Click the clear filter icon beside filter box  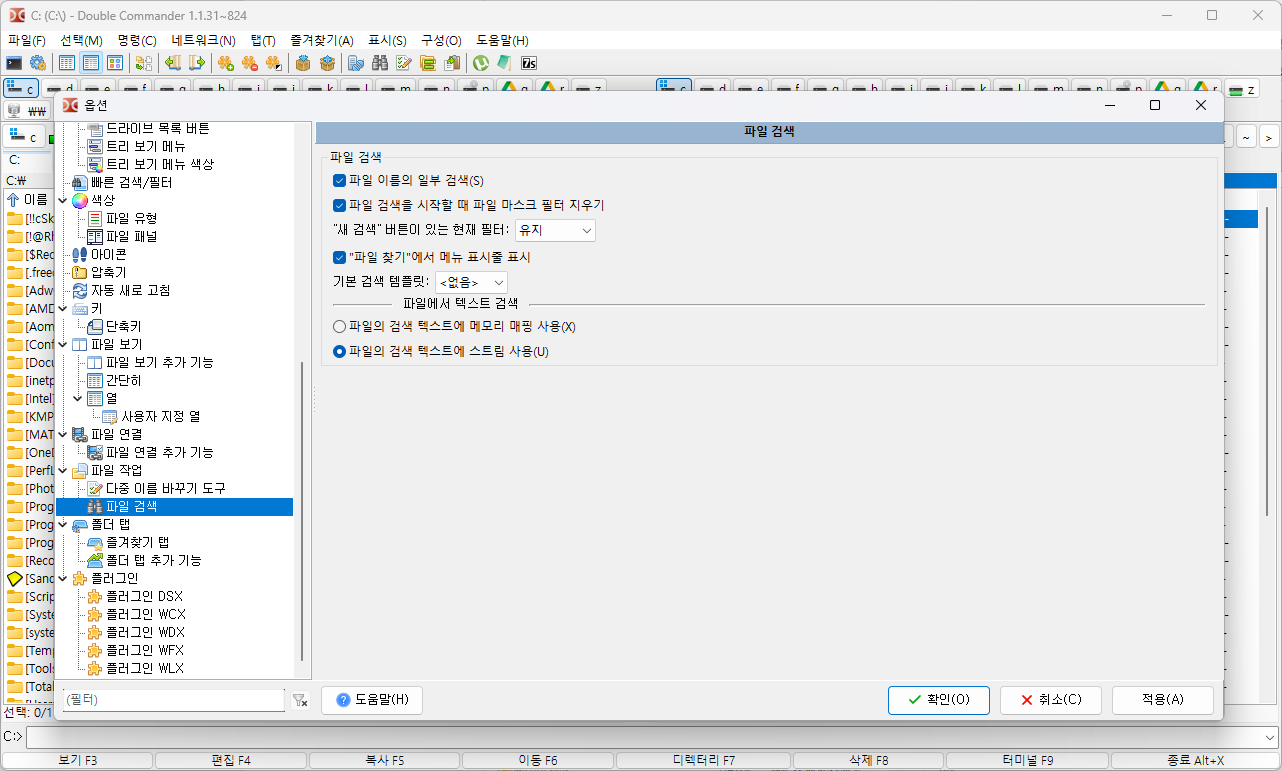(x=300, y=701)
